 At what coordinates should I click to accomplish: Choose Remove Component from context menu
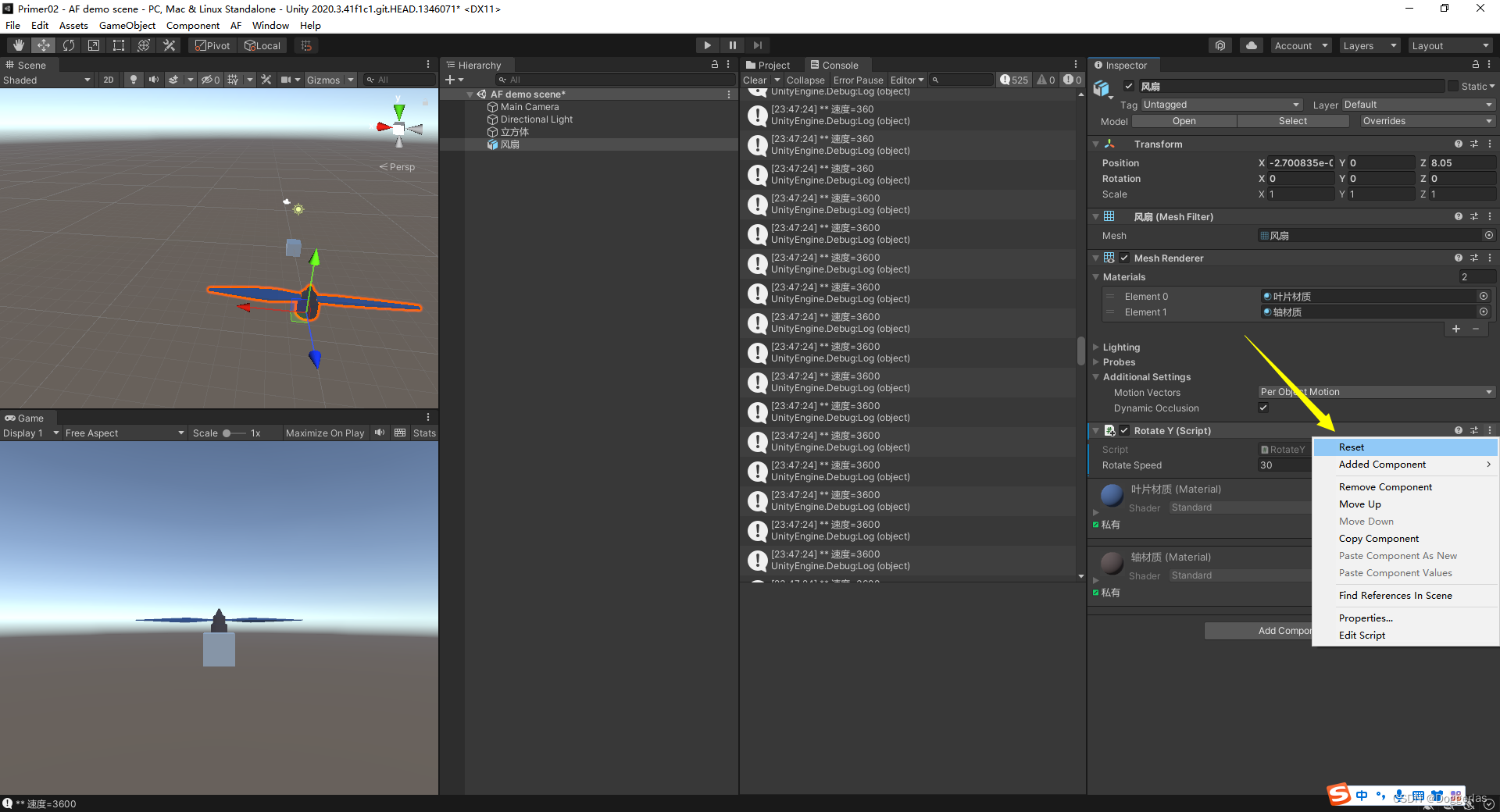(x=1405, y=487)
